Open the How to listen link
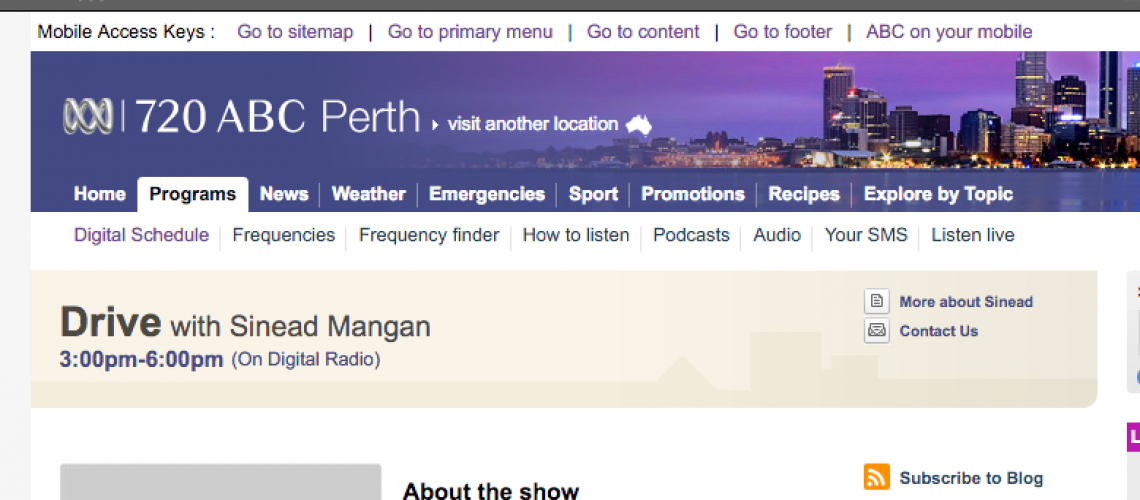 pos(576,235)
